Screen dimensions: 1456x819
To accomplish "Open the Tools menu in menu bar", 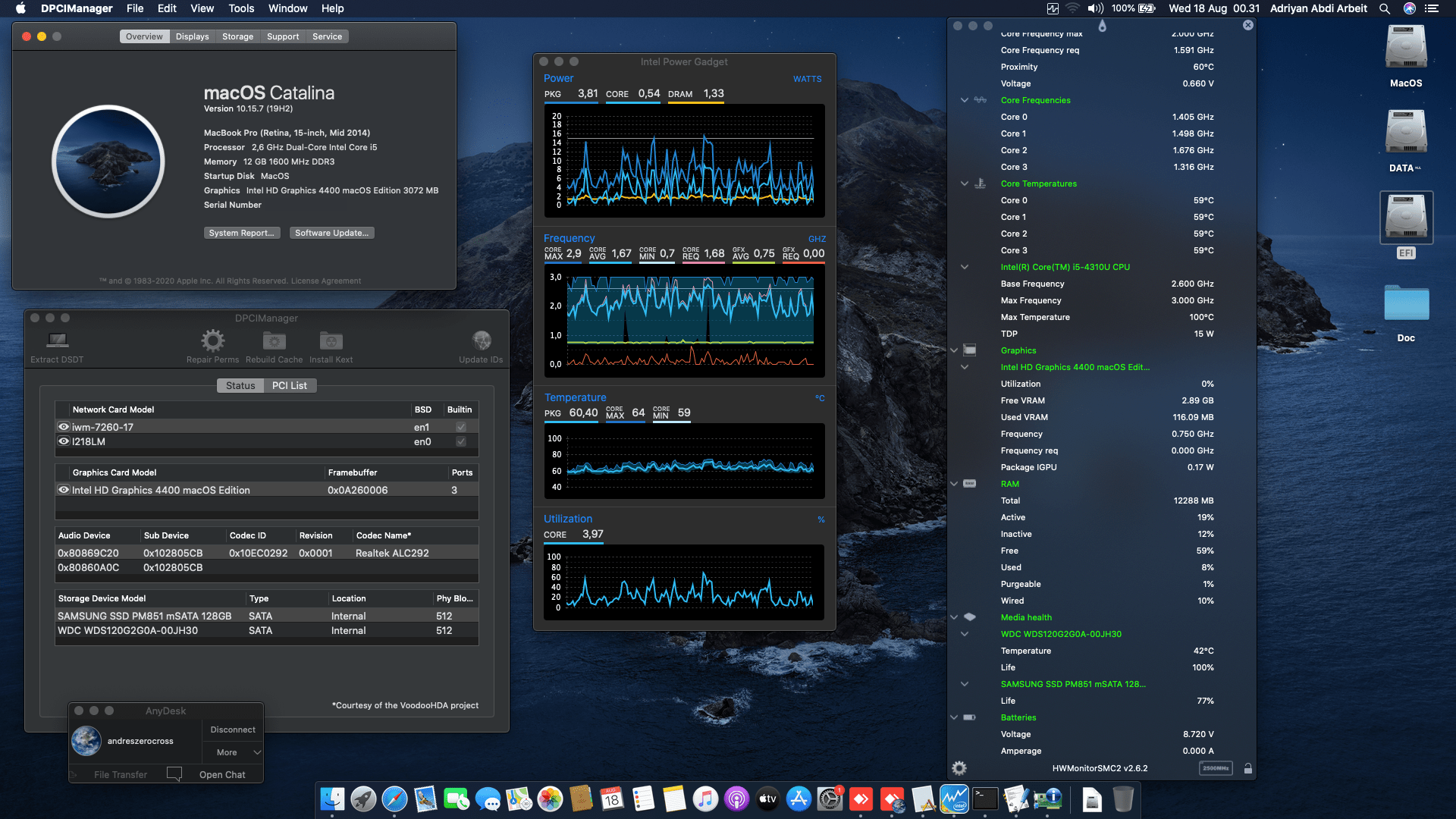I will click(241, 8).
